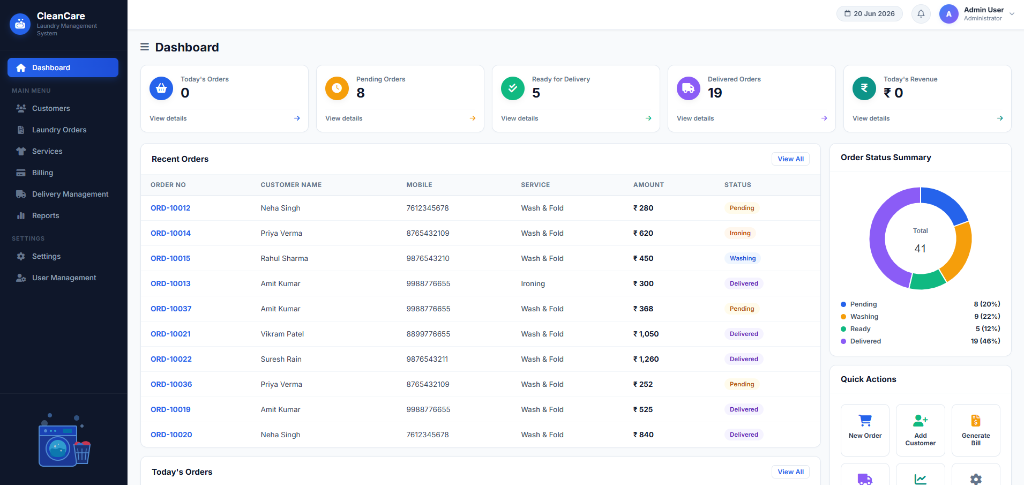Click the Admin User avatar
Image resolution: width=1024 pixels, height=485 pixels.
(949, 14)
